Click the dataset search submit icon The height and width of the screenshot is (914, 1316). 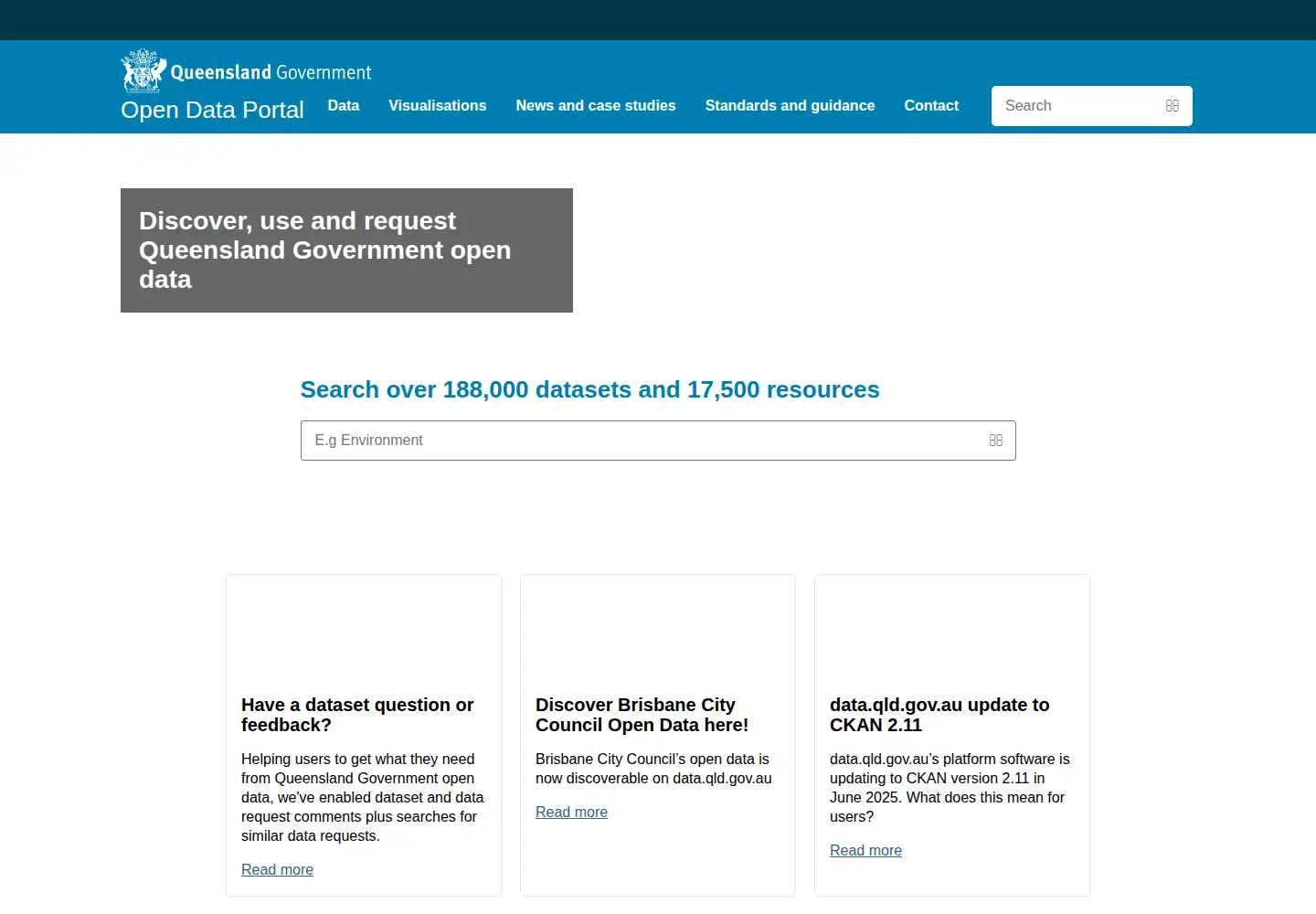pos(996,441)
